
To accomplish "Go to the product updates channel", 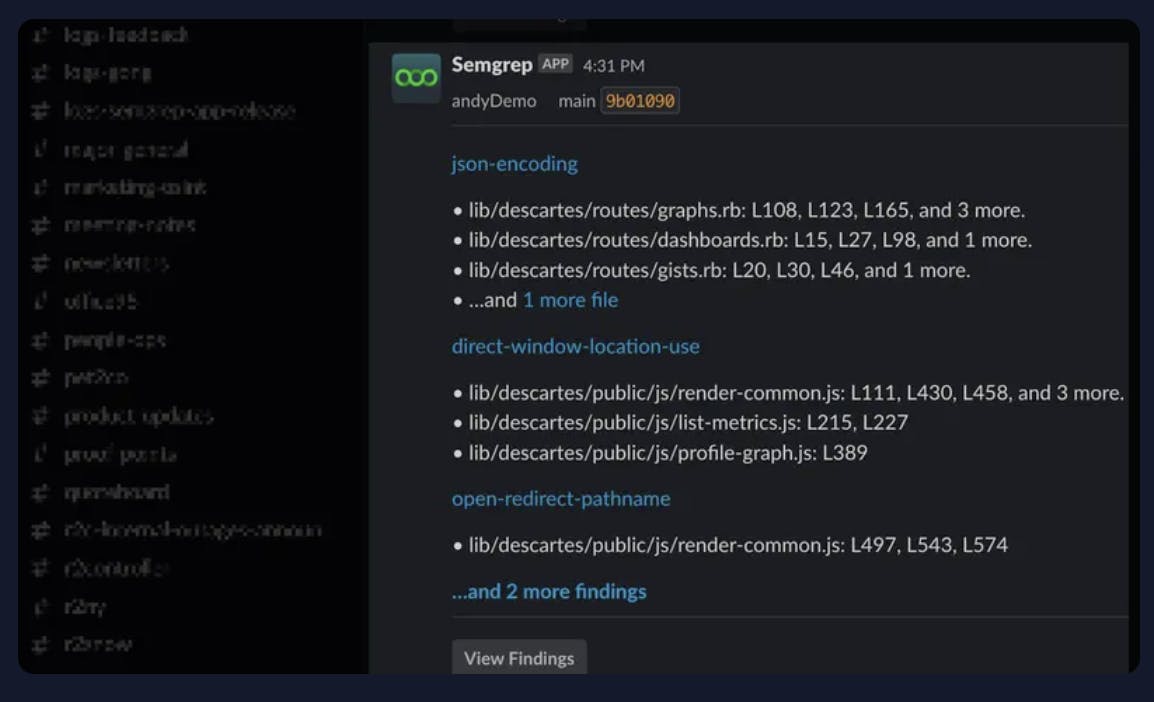I will (x=138, y=416).
